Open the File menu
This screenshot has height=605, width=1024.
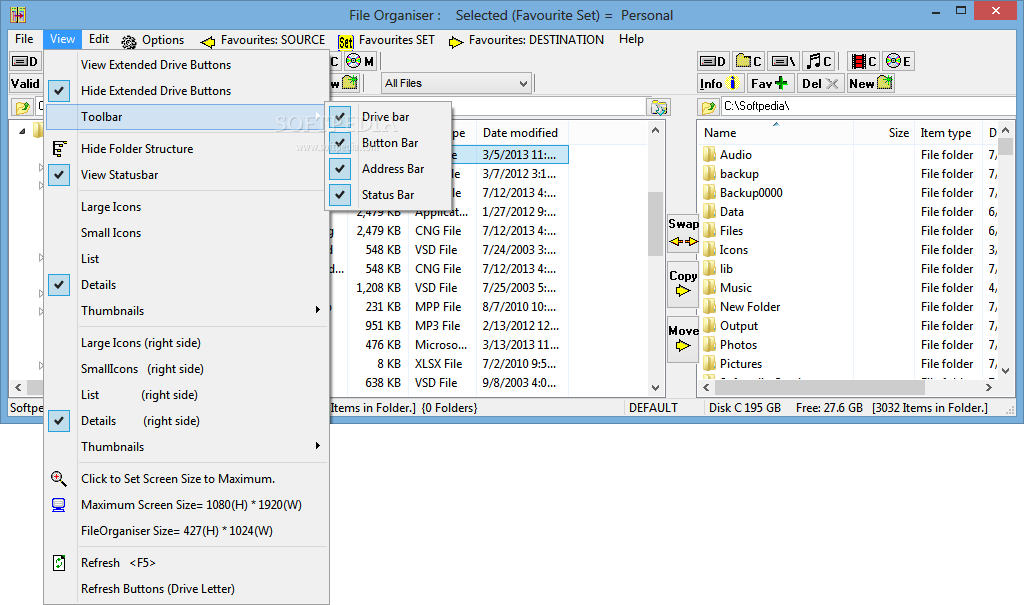(x=24, y=39)
